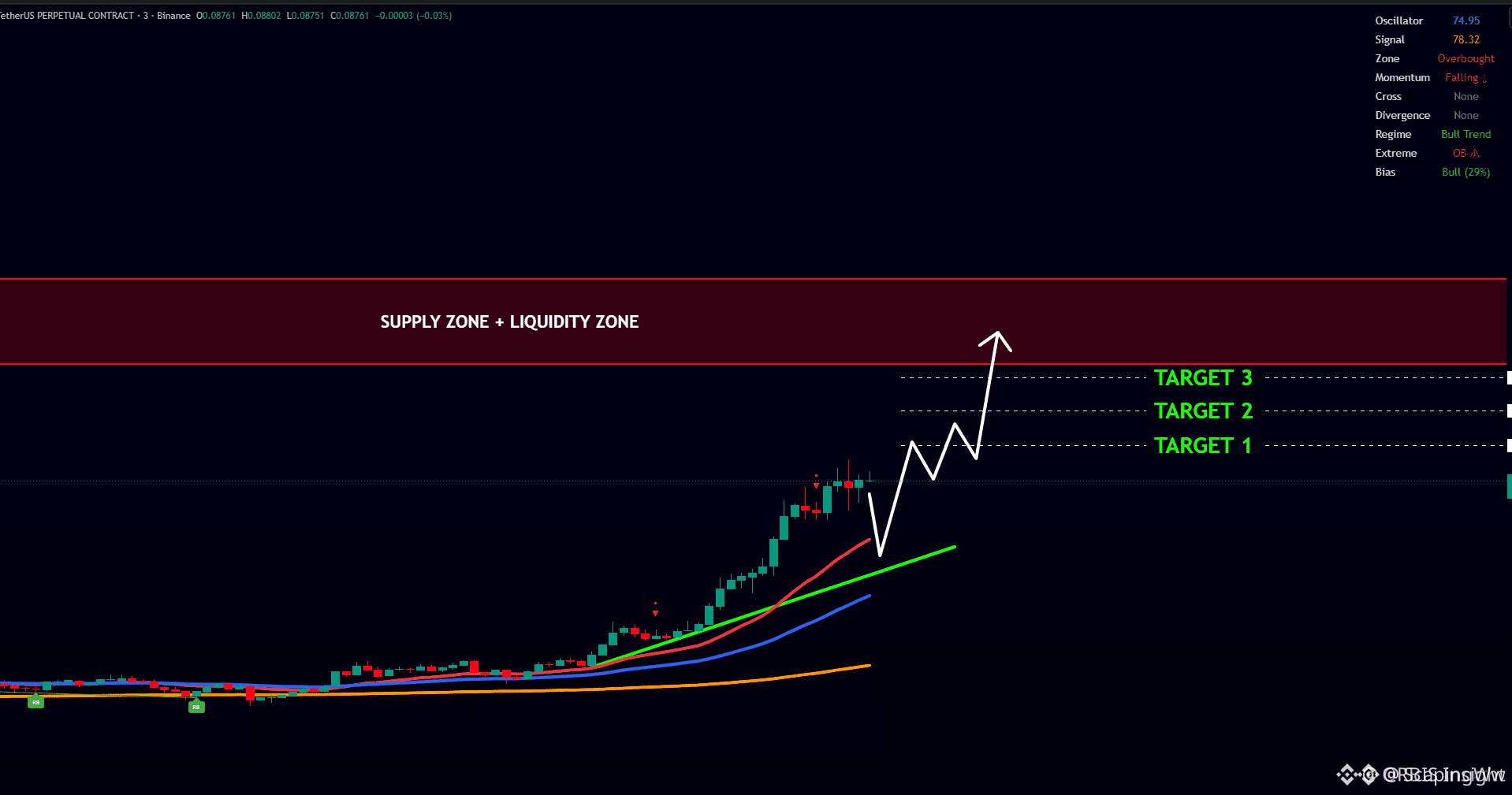
Task: Click the second green RB marker
Action: [196, 707]
